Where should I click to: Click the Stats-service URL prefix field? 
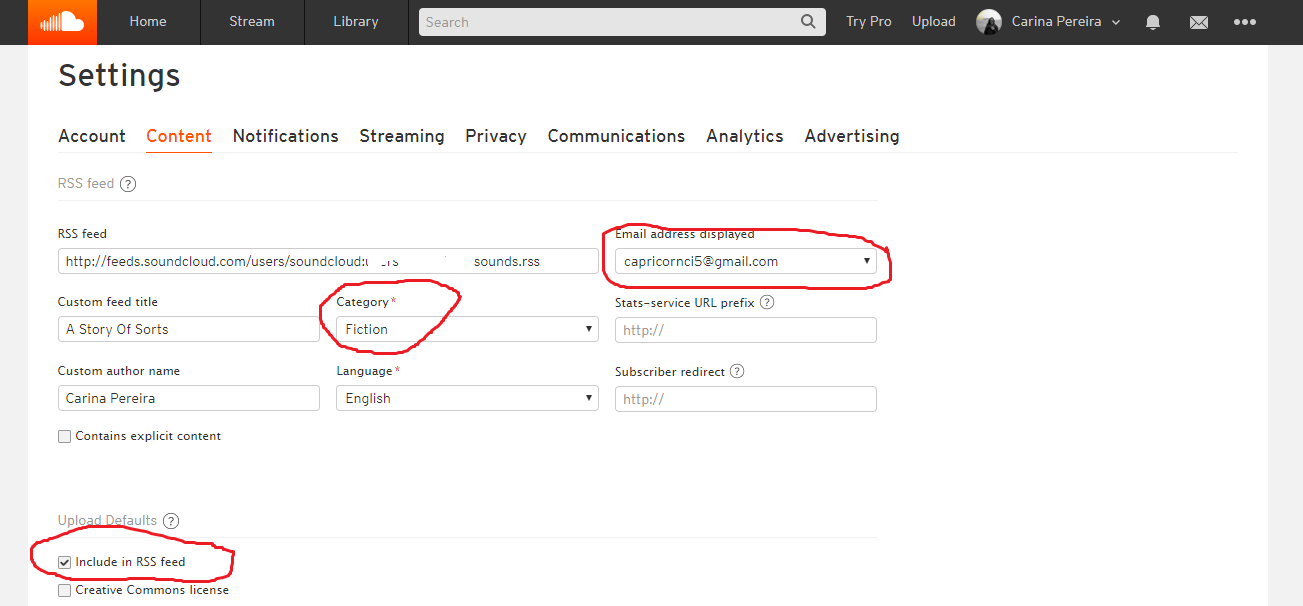coord(746,330)
